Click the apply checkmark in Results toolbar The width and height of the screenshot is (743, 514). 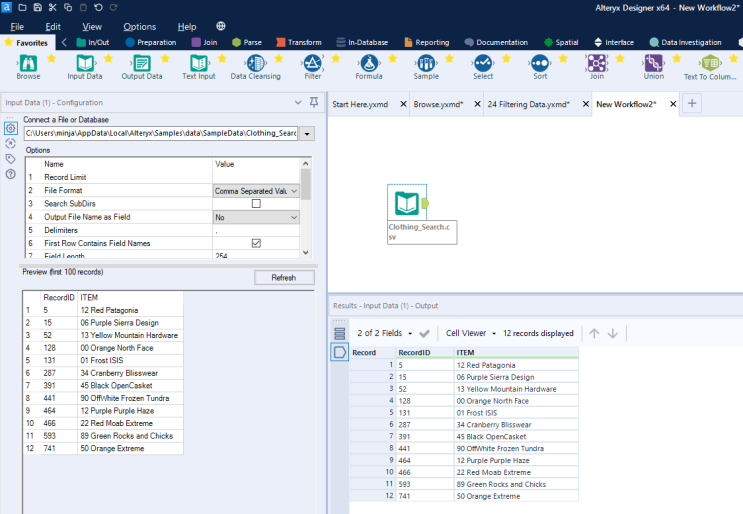coord(425,334)
